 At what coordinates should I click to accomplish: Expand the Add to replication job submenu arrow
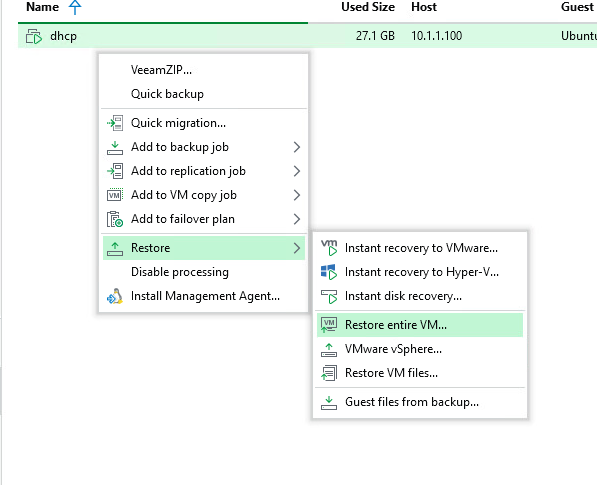pos(297,171)
